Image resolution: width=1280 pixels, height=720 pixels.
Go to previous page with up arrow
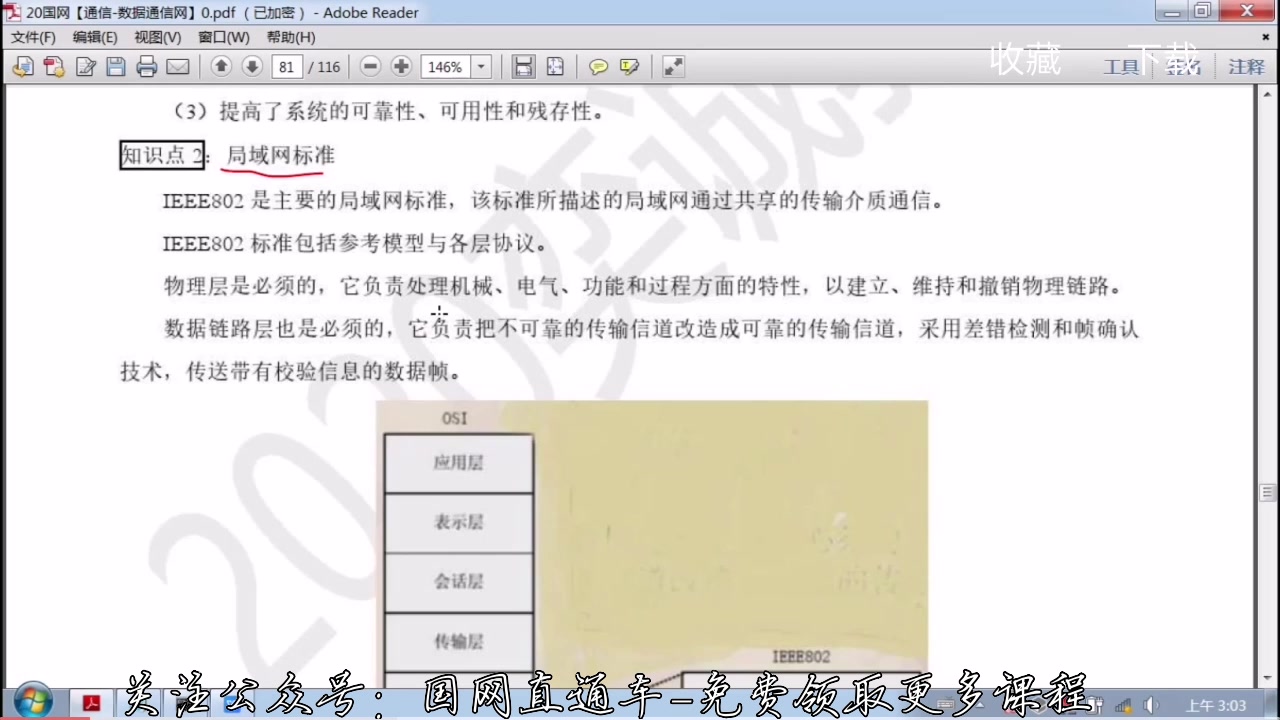[221, 67]
